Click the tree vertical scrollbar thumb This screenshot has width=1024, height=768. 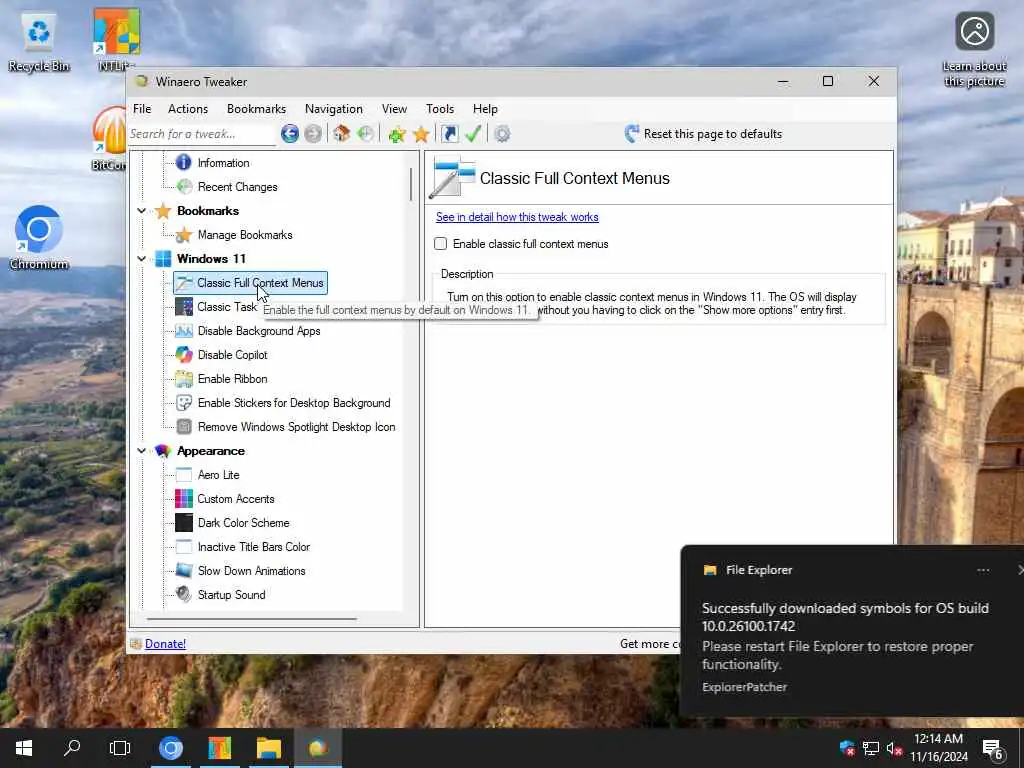411,184
